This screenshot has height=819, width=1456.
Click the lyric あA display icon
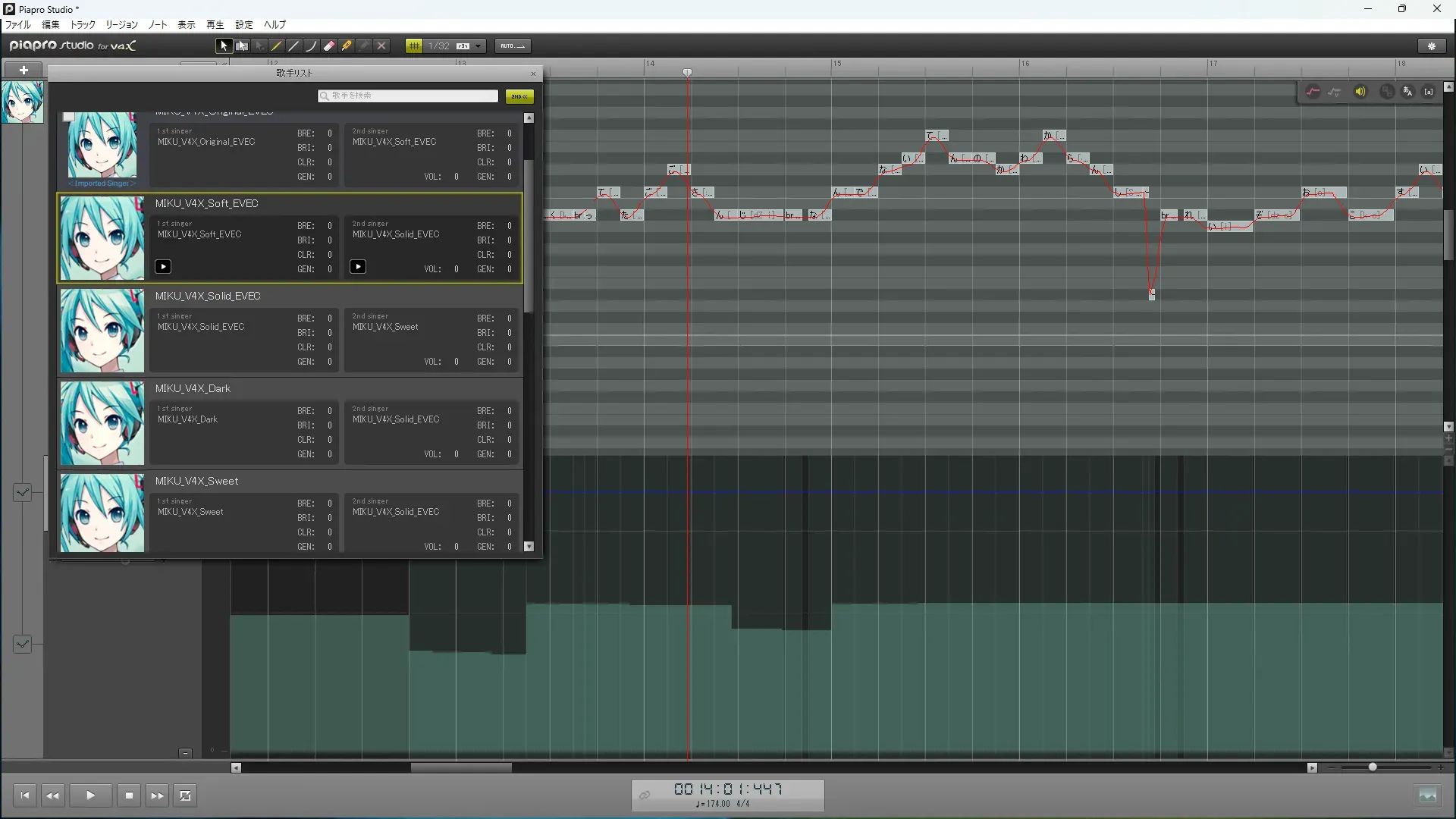[1407, 92]
